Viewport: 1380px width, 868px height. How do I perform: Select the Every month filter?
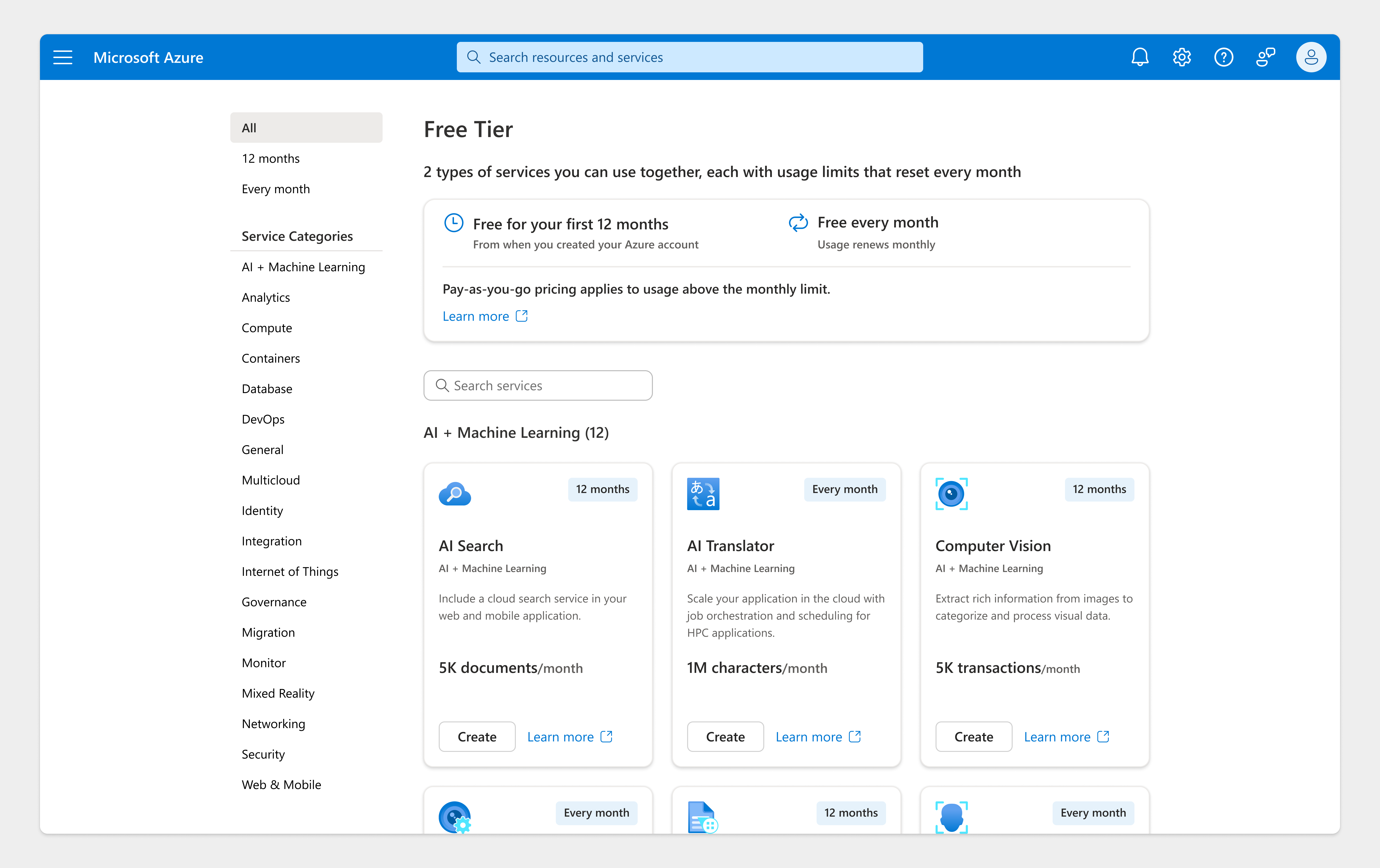[x=276, y=189]
